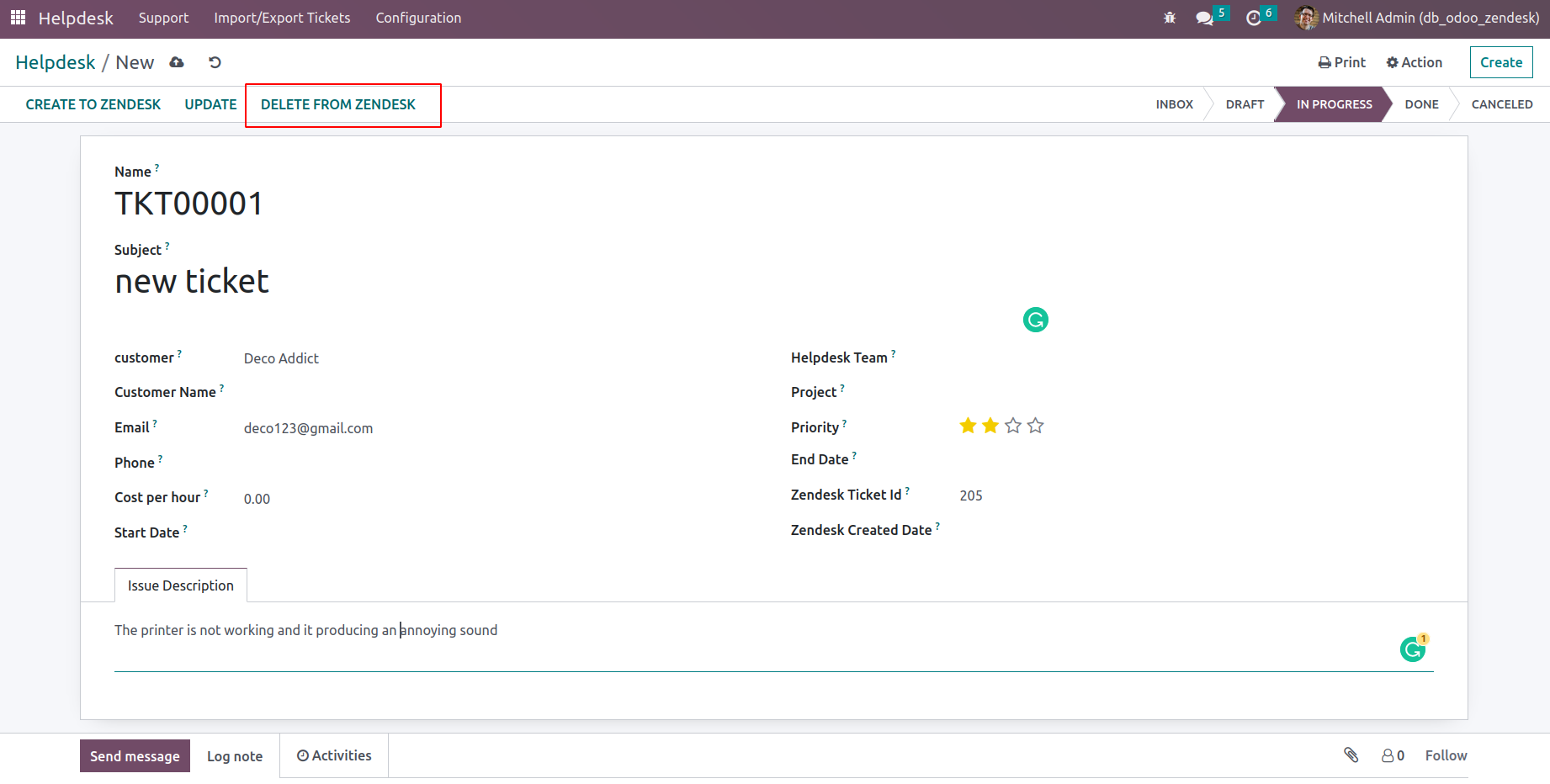This screenshot has width=1550, height=784.
Task: Click the Helpdesk app title
Action: (76, 18)
